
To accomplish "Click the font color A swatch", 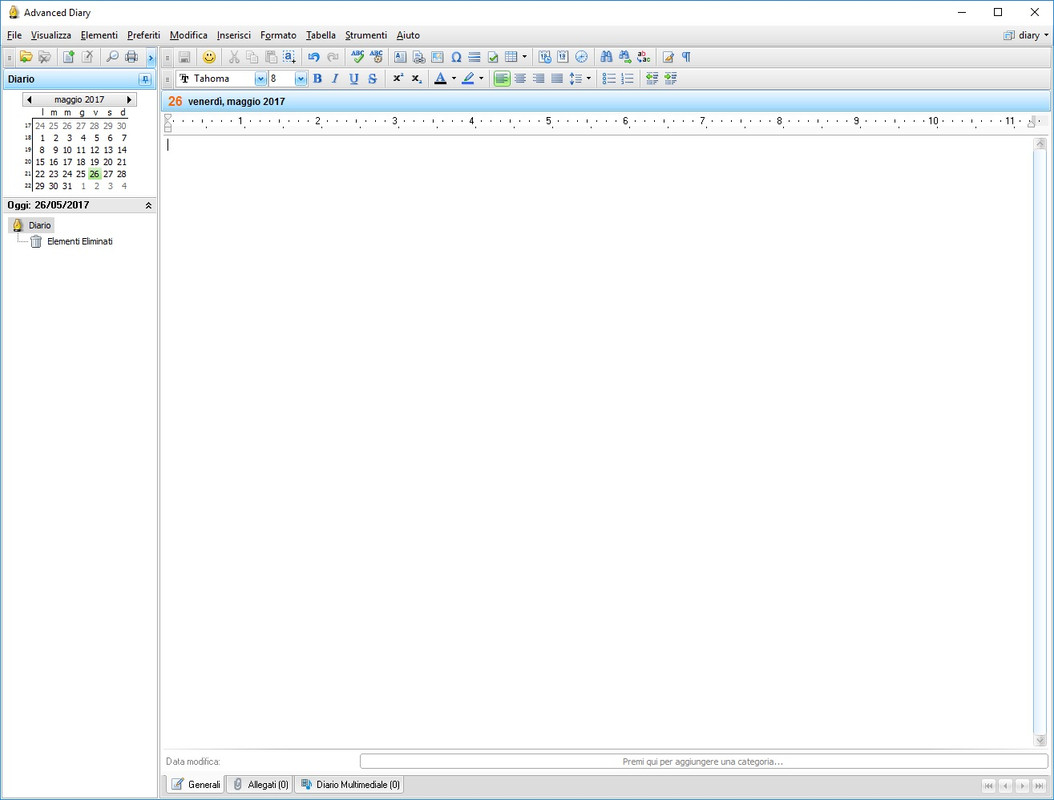I will point(440,79).
